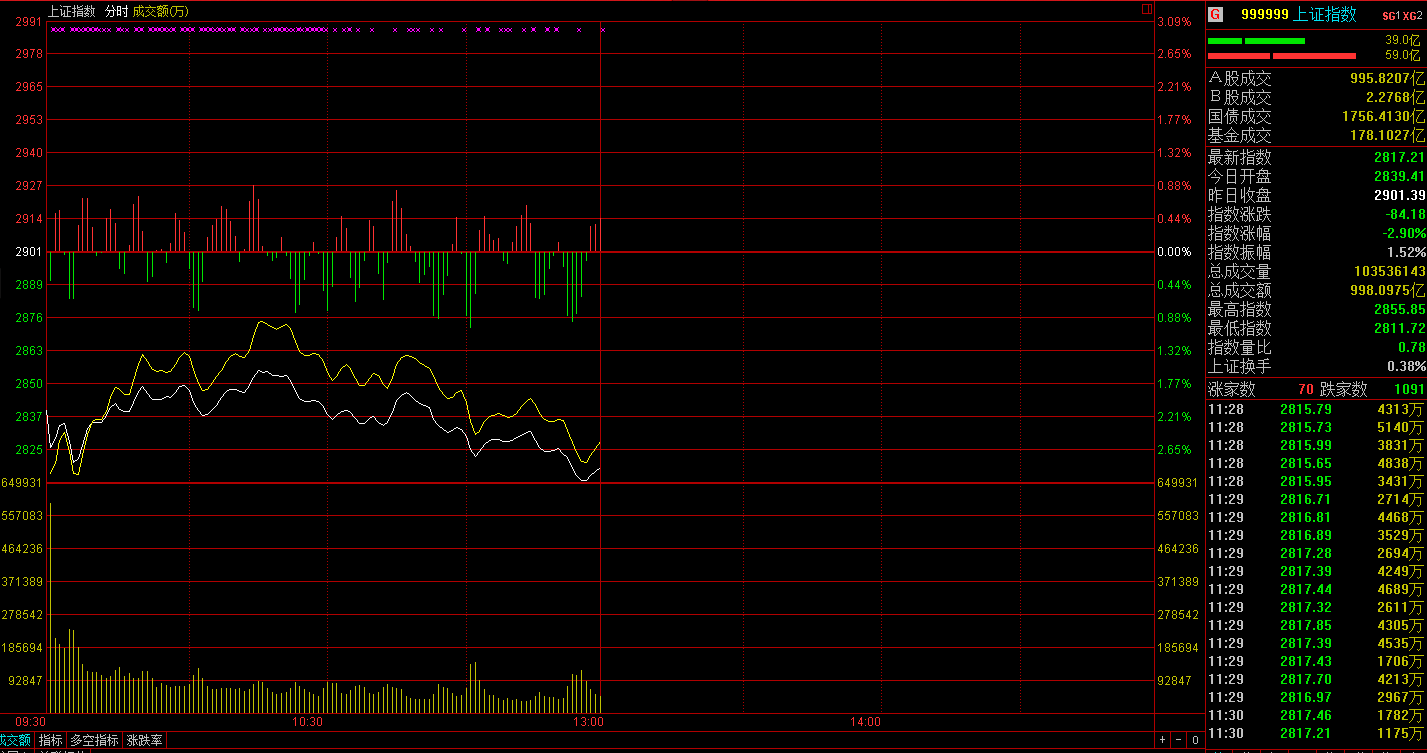Select the 最低指数 value 2811.72
The height and width of the screenshot is (753, 1427).
coord(1399,328)
